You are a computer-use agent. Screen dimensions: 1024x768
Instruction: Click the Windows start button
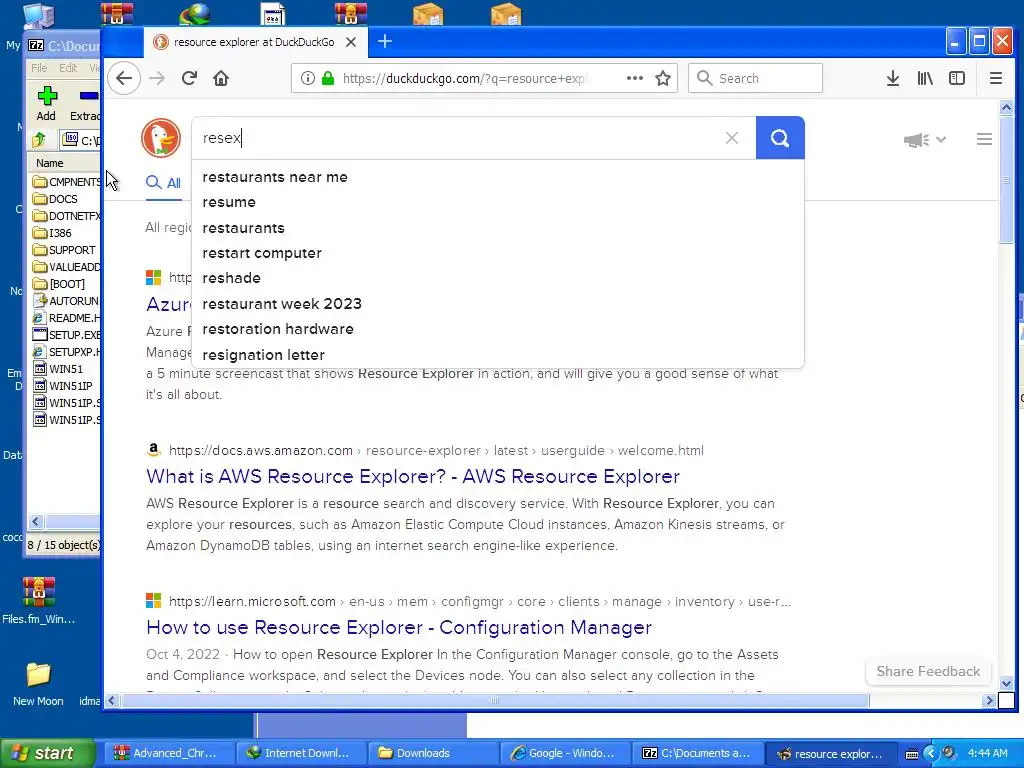46,753
